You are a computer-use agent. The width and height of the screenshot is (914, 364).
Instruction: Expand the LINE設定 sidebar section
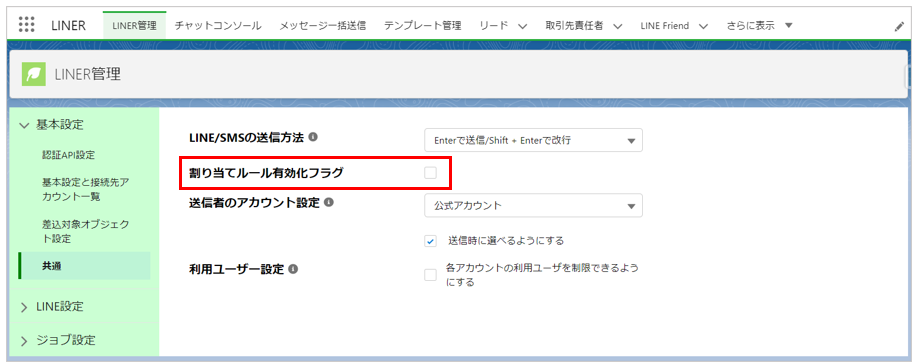tap(23, 307)
